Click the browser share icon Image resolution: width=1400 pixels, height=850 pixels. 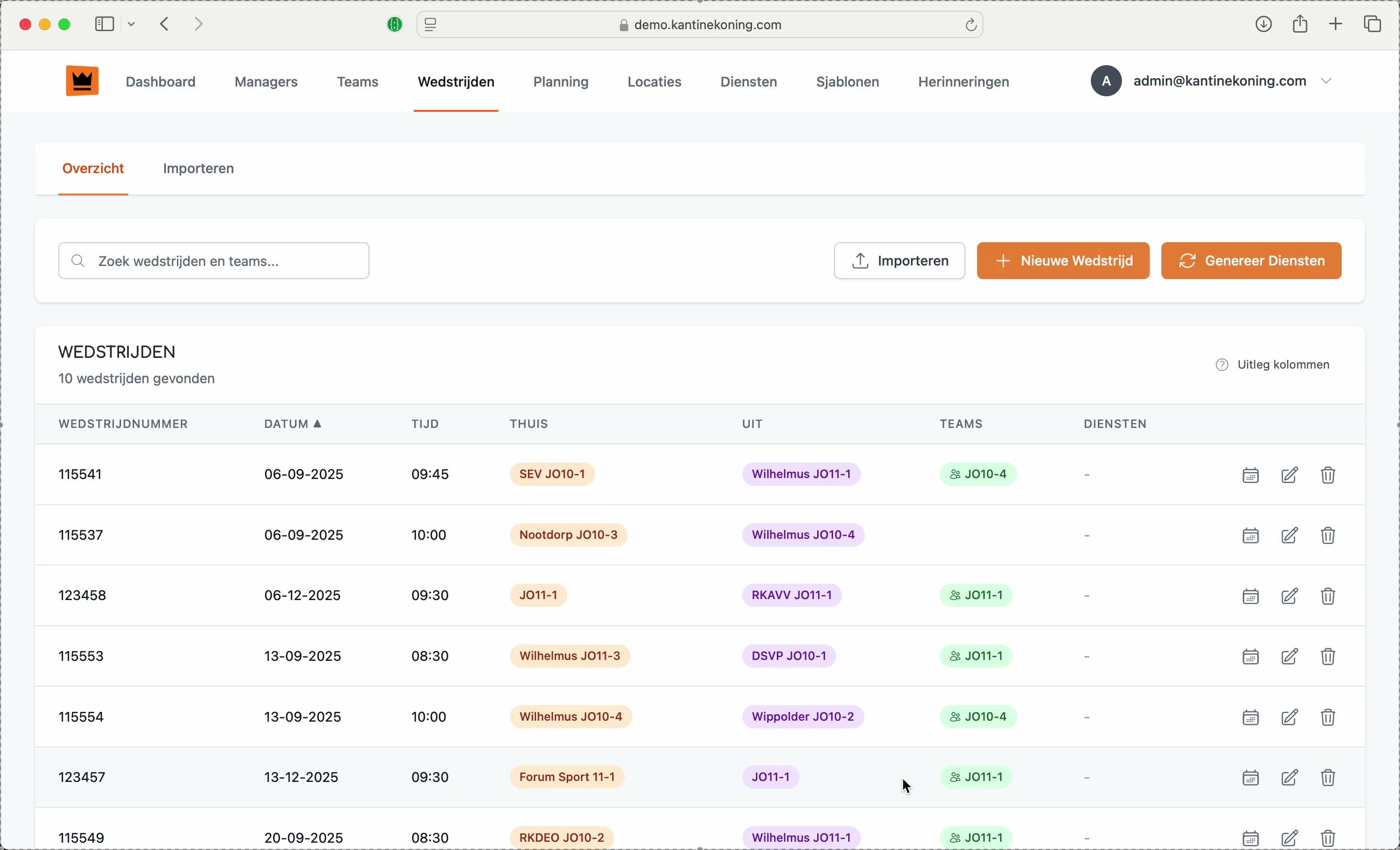(1300, 24)
